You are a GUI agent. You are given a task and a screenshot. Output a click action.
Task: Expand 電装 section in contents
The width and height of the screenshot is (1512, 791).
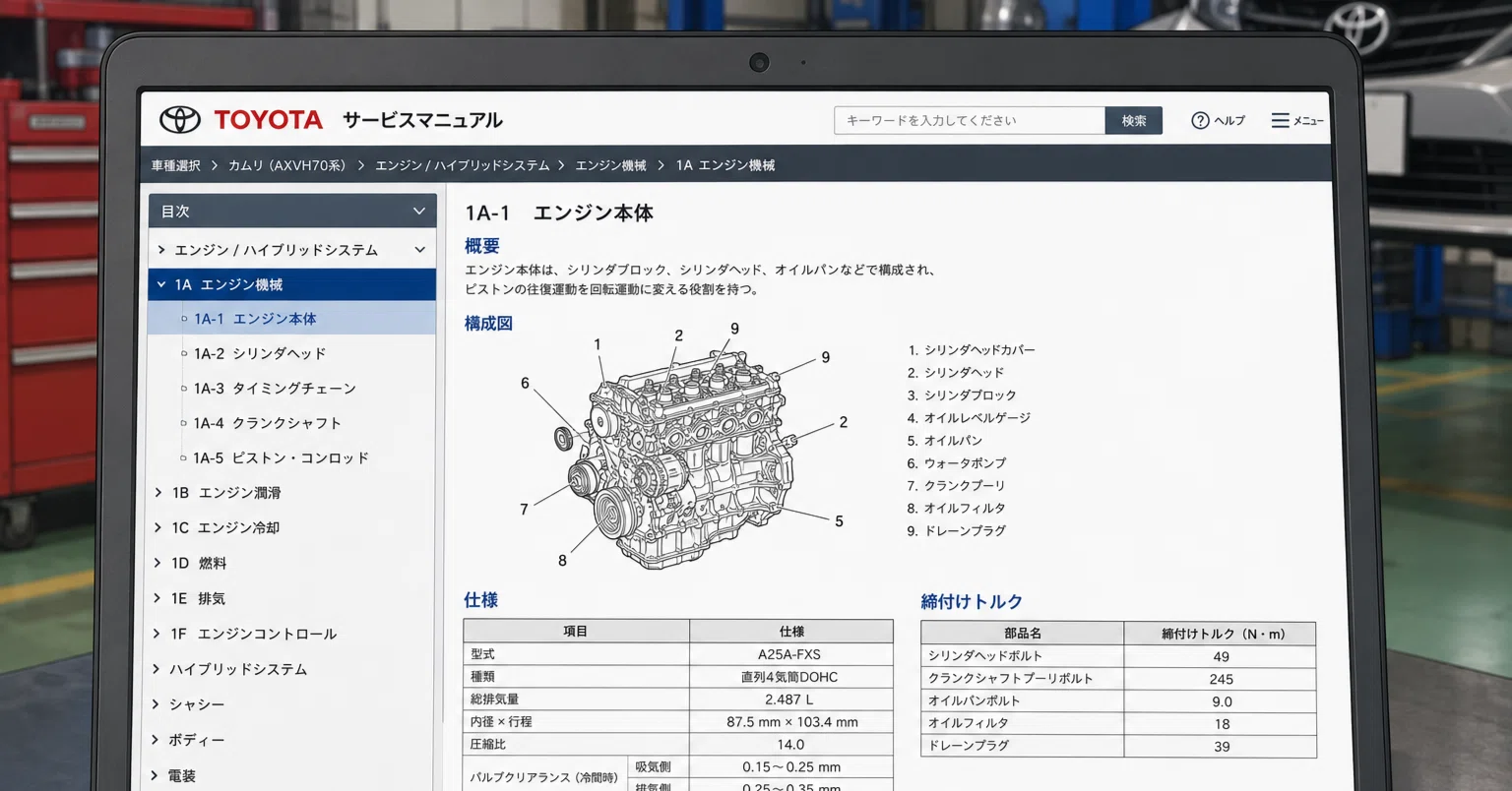(x=156, y=775)
